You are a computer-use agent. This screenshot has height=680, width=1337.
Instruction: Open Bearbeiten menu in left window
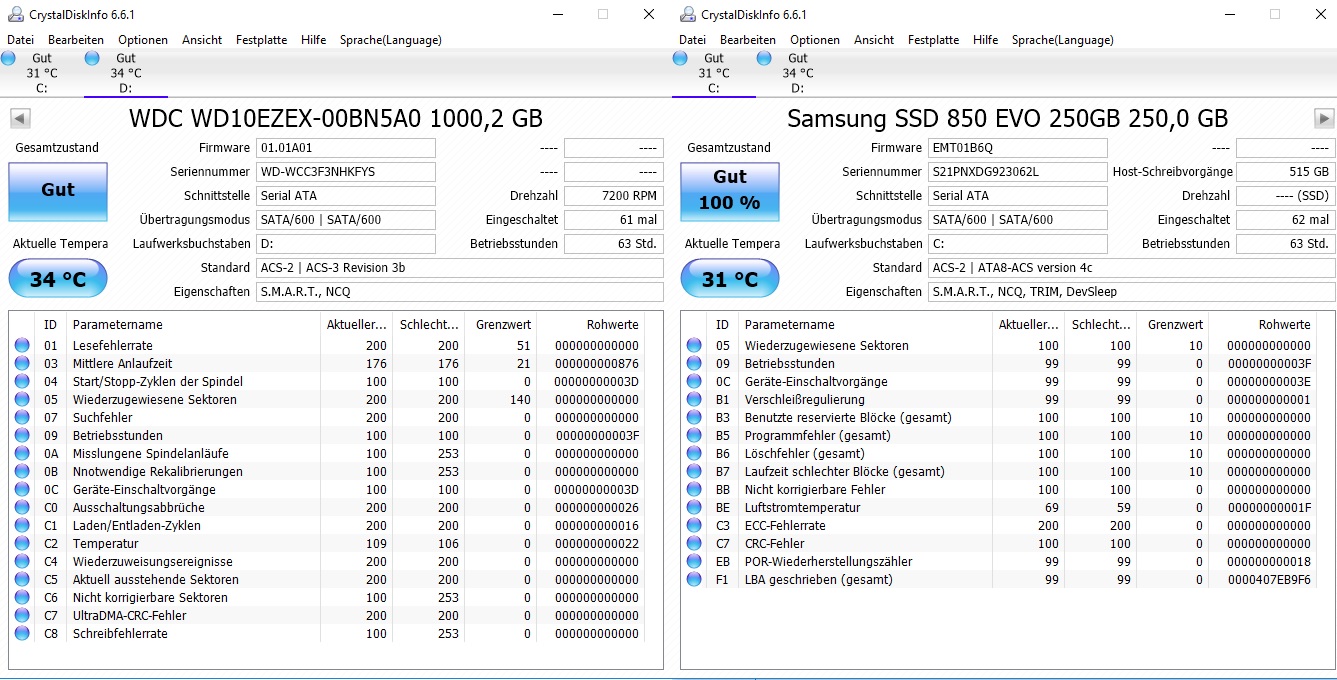pyautogui.click(x=76, y=40)
